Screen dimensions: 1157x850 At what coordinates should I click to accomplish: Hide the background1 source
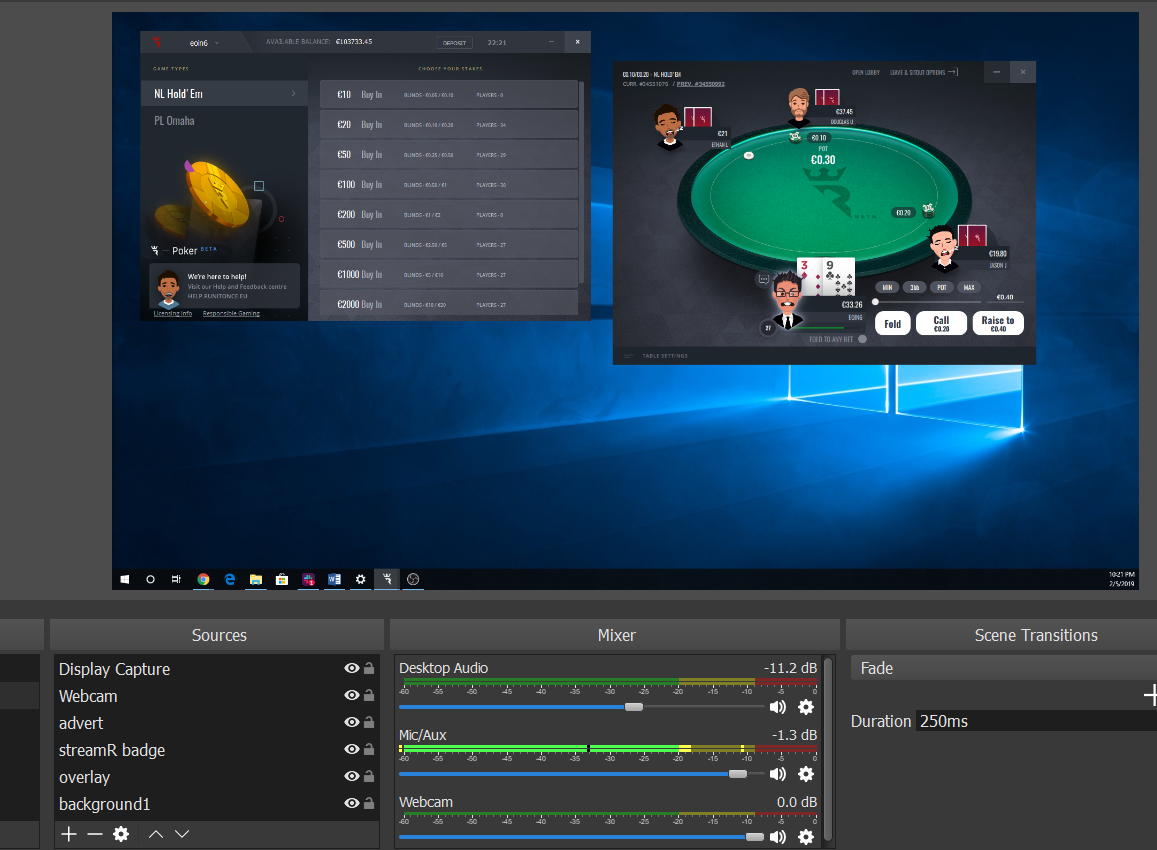pos(352,804)
